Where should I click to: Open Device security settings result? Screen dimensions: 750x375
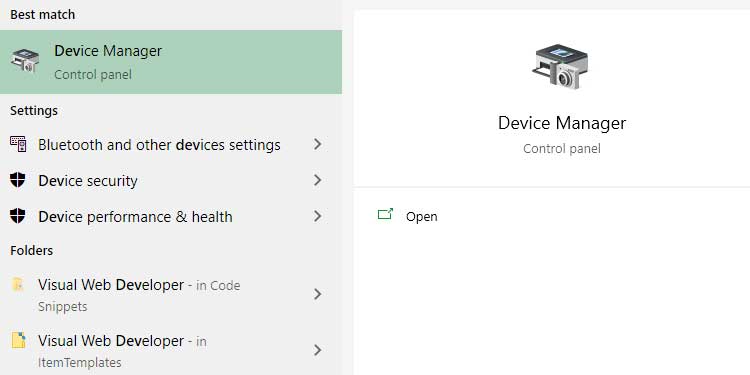click(x=171, y=181)
